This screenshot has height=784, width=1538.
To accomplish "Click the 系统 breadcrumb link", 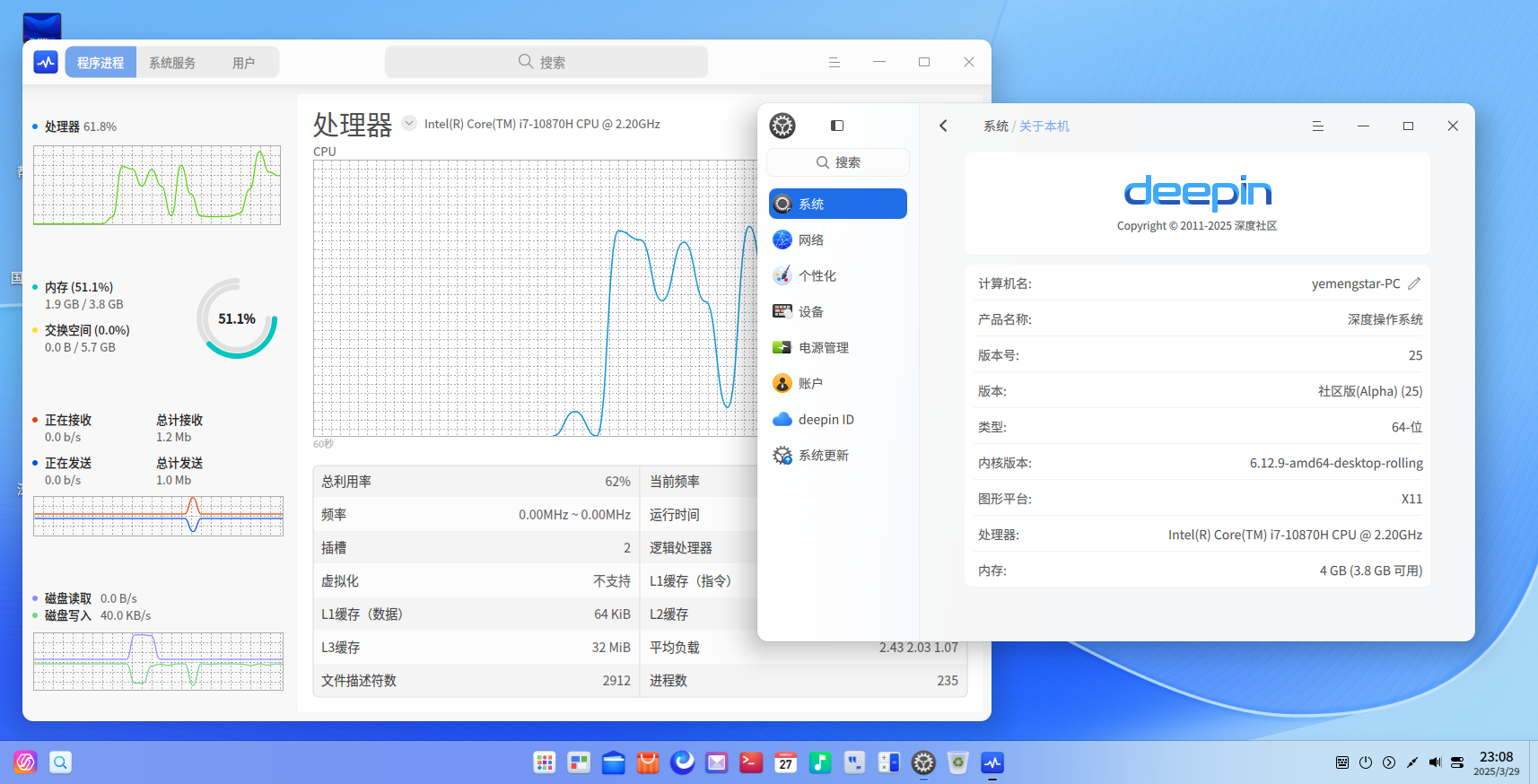I will (x=995, y=126).
